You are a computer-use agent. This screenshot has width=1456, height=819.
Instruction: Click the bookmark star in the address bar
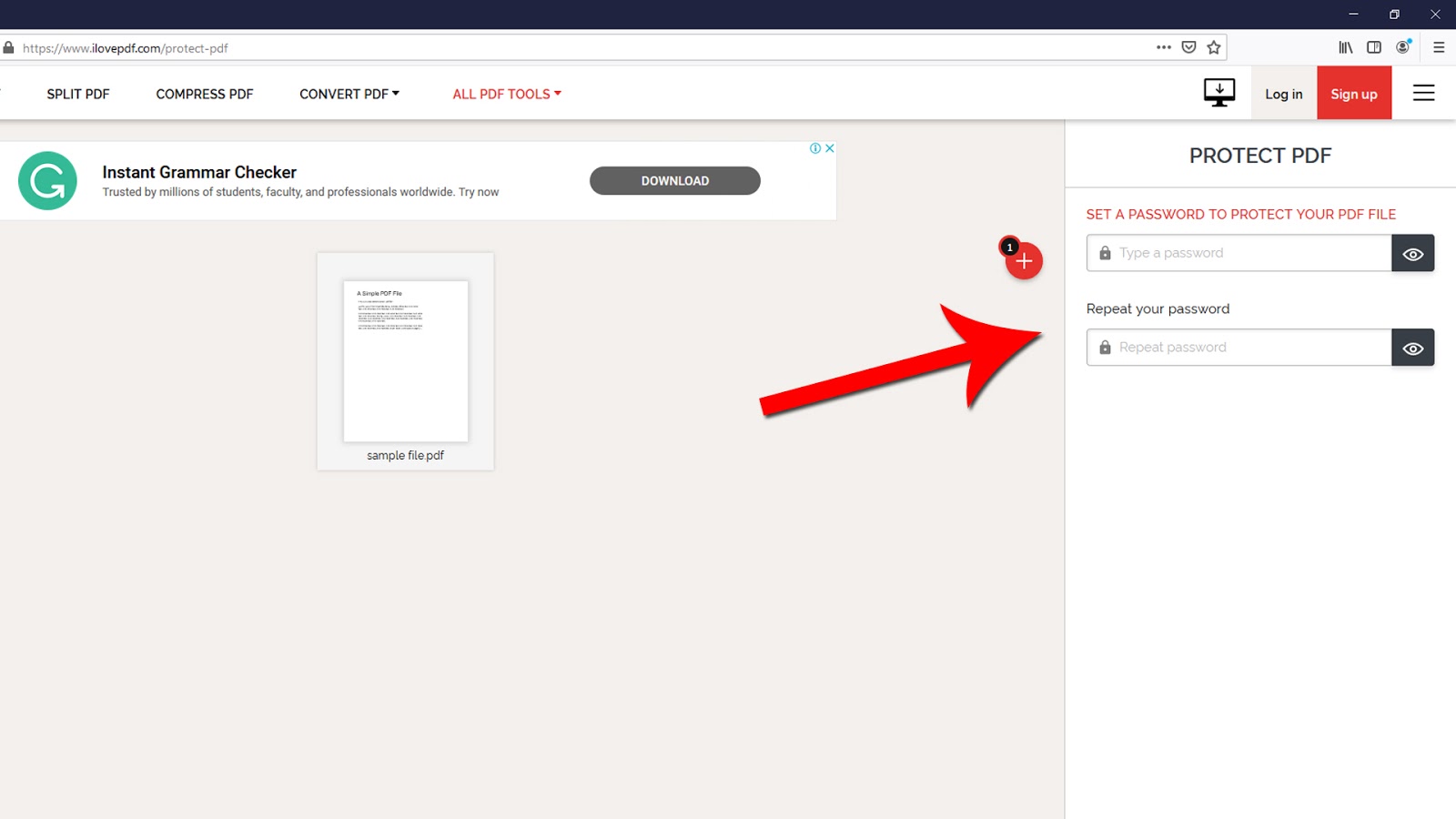(1214, 47)
